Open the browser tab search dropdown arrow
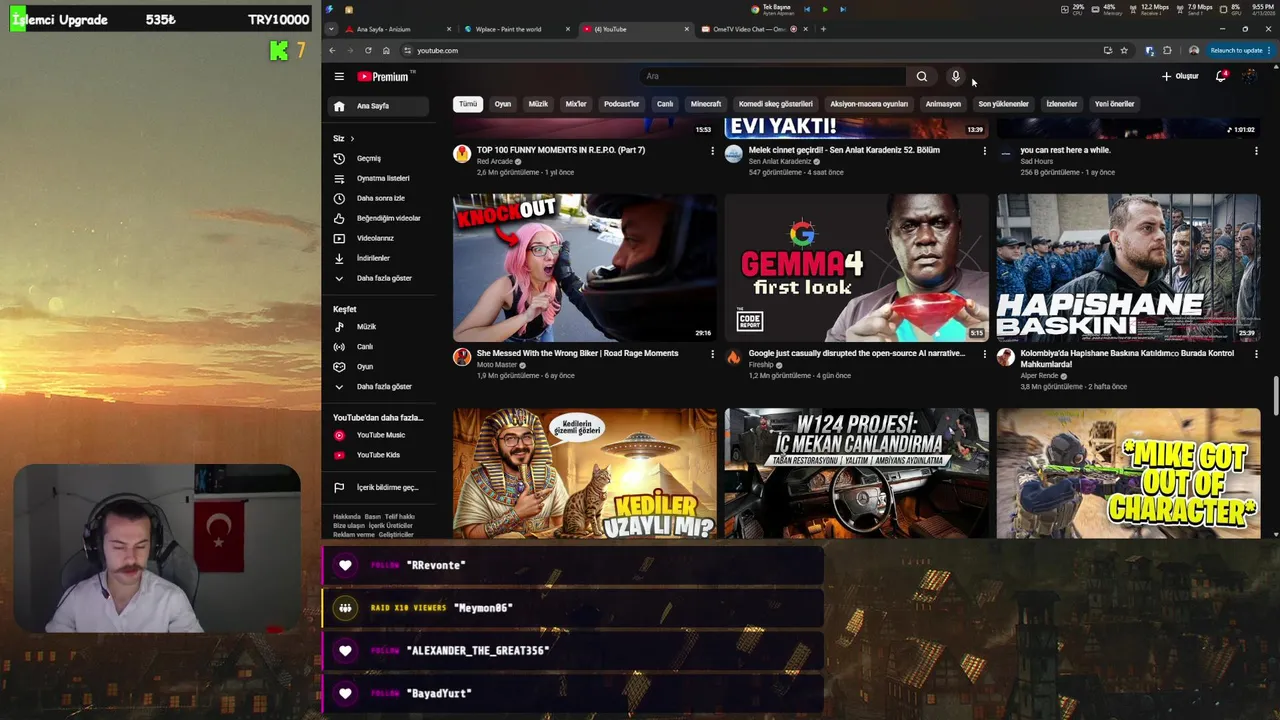Viewport: 1280px width, 720px height. (331, 29)
